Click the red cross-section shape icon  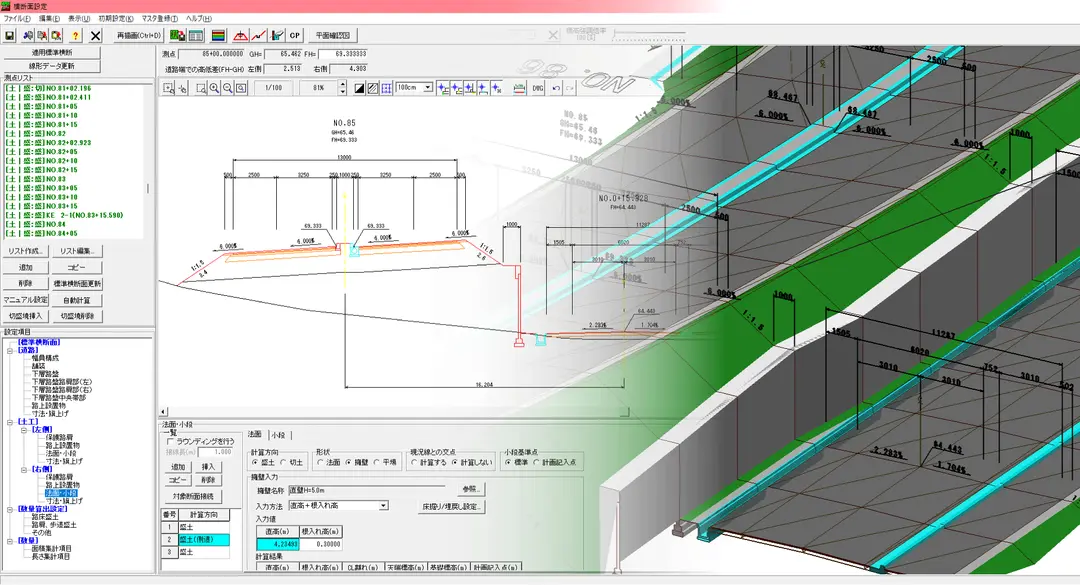240,35
